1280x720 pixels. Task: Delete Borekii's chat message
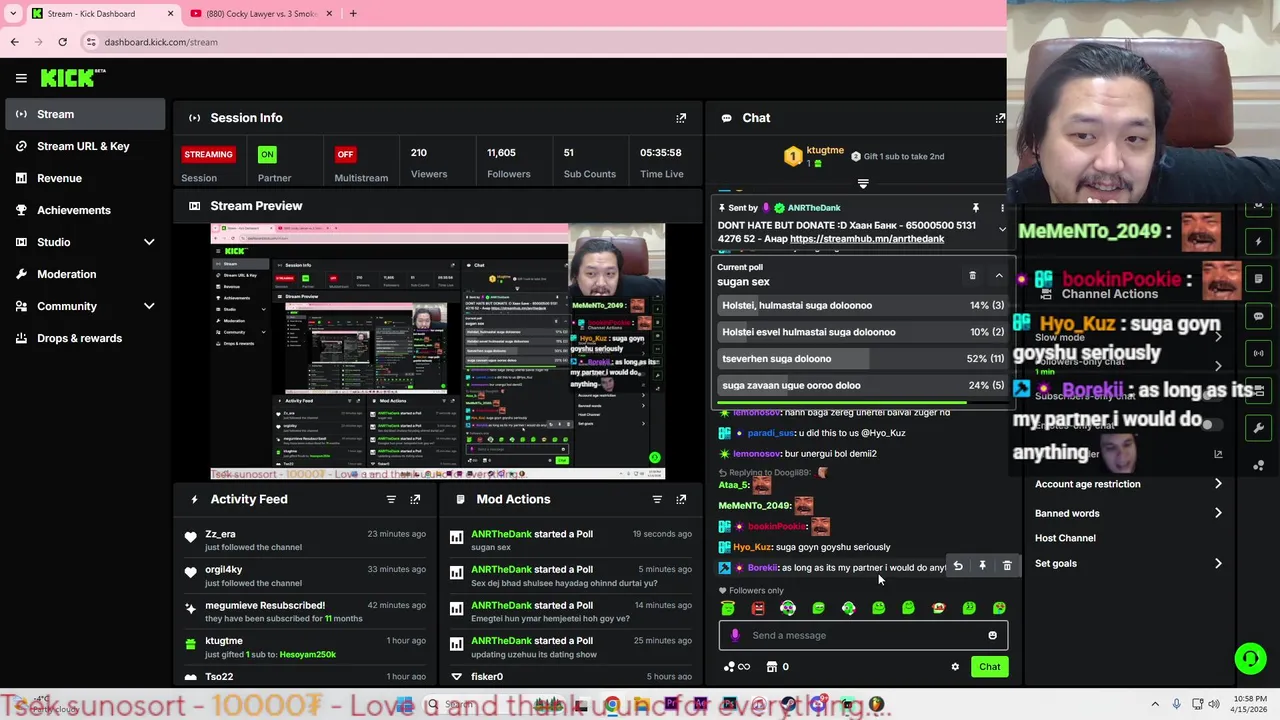coord(1007,566)
